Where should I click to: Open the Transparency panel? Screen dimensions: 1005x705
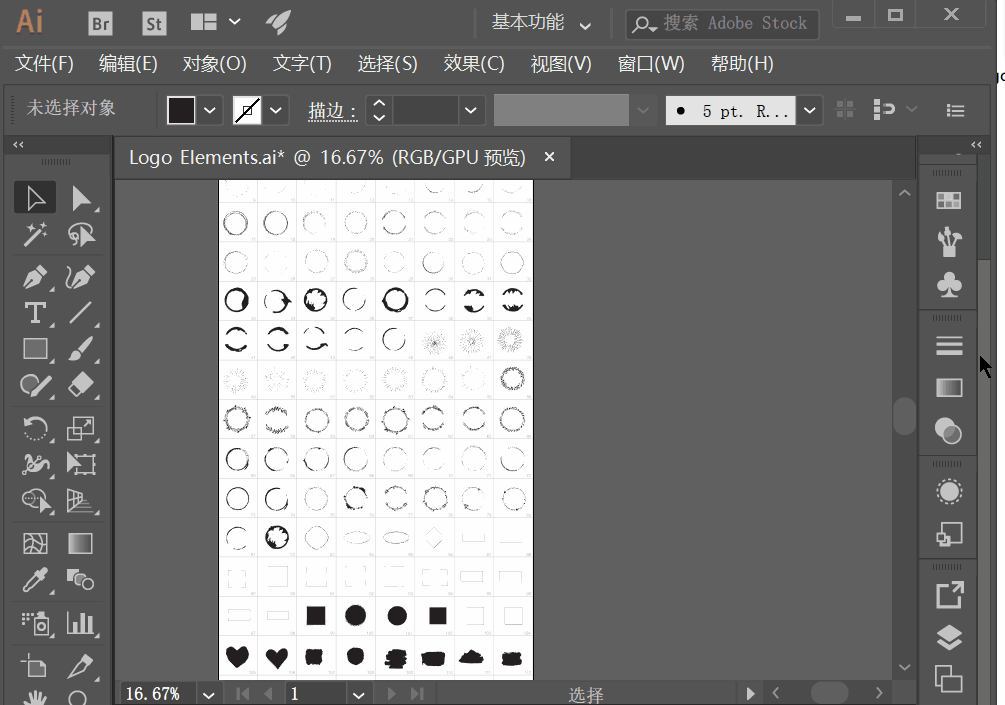coord(949,431)
